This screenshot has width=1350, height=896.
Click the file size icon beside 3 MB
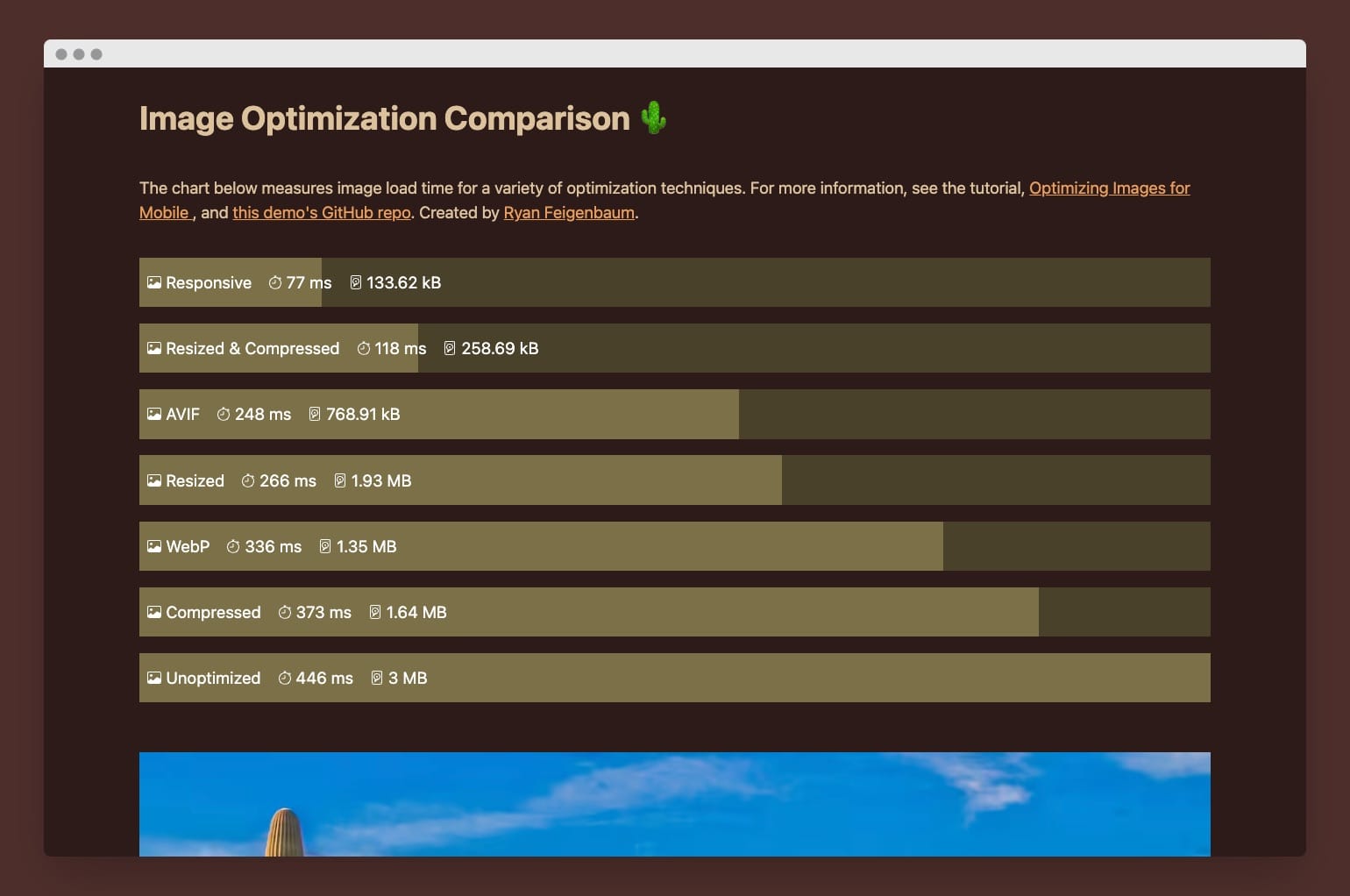point(375,678)
